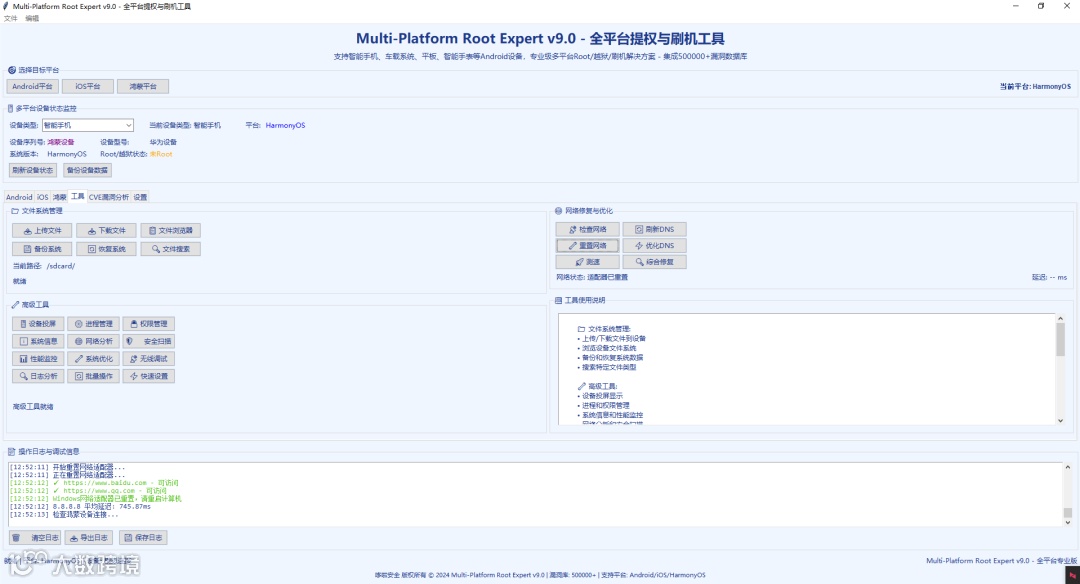
Task: Click the log panel scrollbar thumb
Action: click(1068, 512)
